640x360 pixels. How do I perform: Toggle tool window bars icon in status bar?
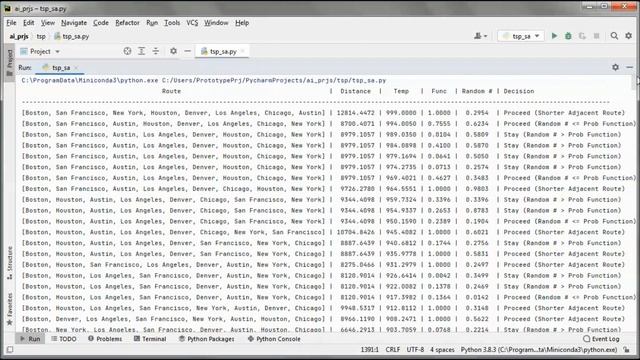[10, 350]
